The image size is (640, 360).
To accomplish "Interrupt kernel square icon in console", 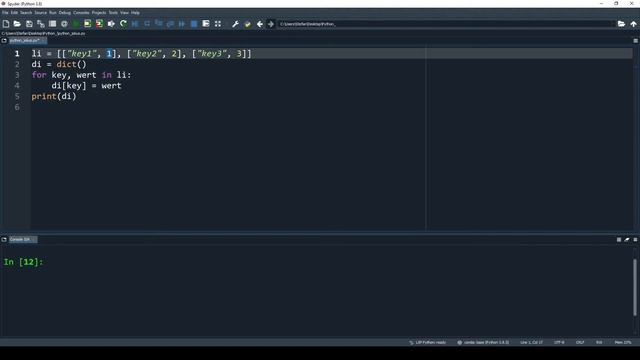I will tap(619, 240).
